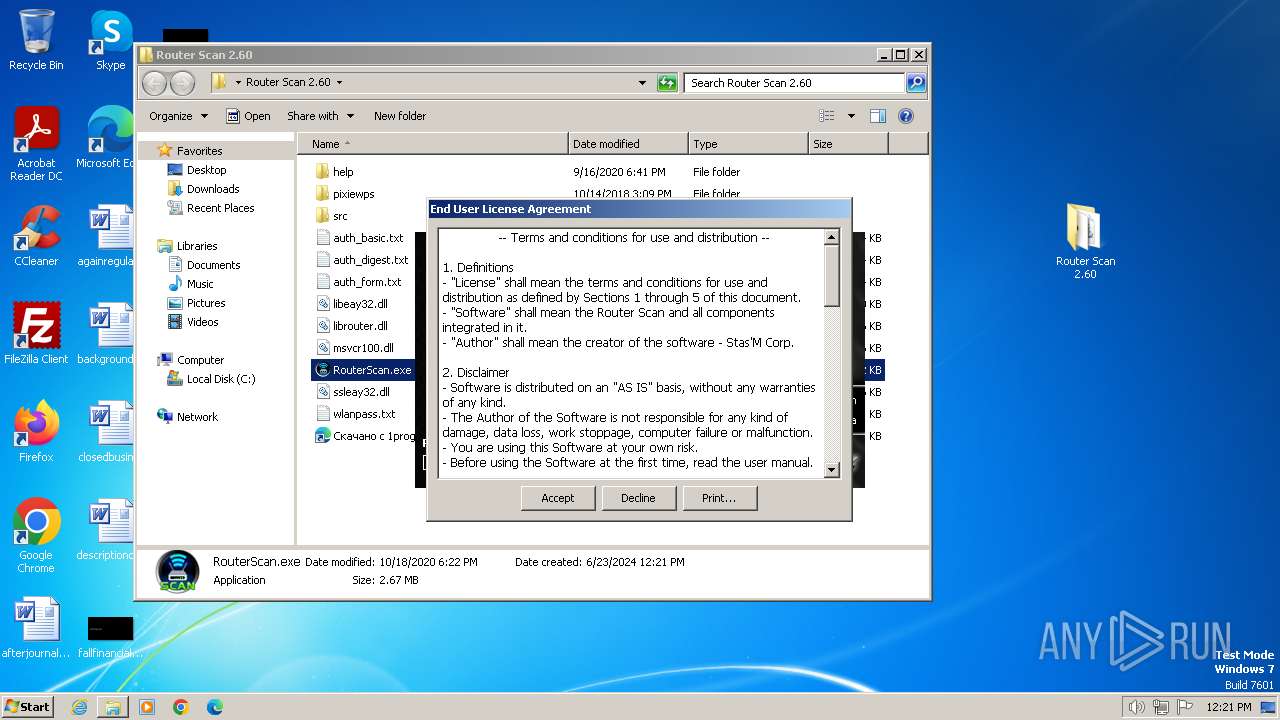Click the back navigation arrow in Explorer
The image size is (1280, 720).
tap(155, 83)
